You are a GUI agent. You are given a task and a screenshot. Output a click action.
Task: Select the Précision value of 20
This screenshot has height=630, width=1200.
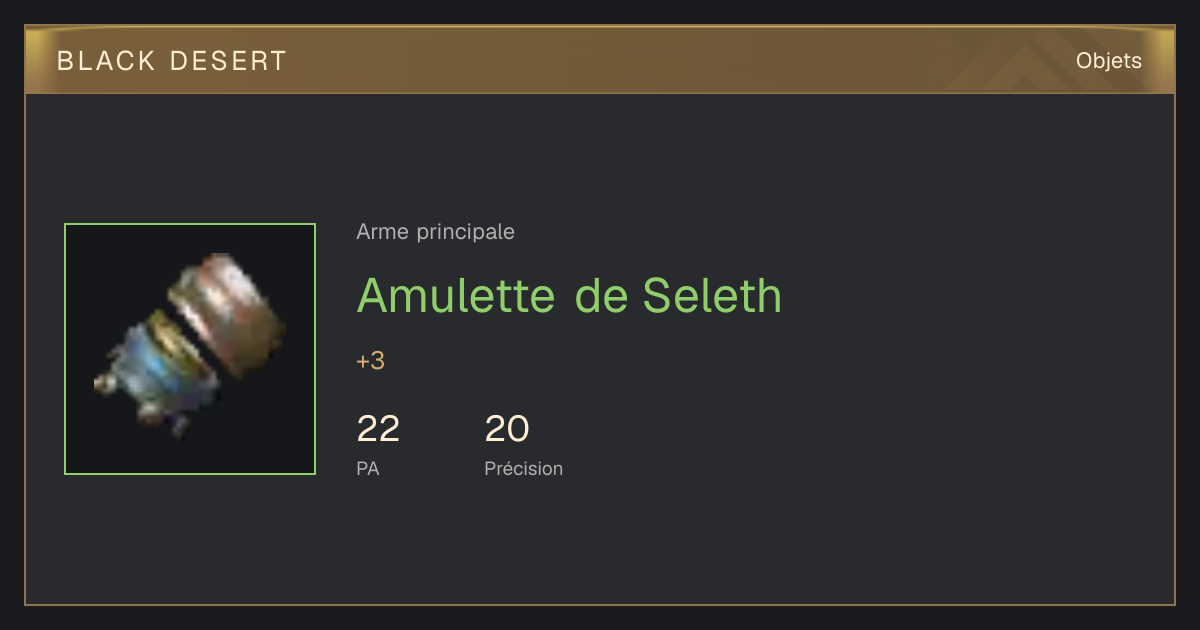[506, 429]
